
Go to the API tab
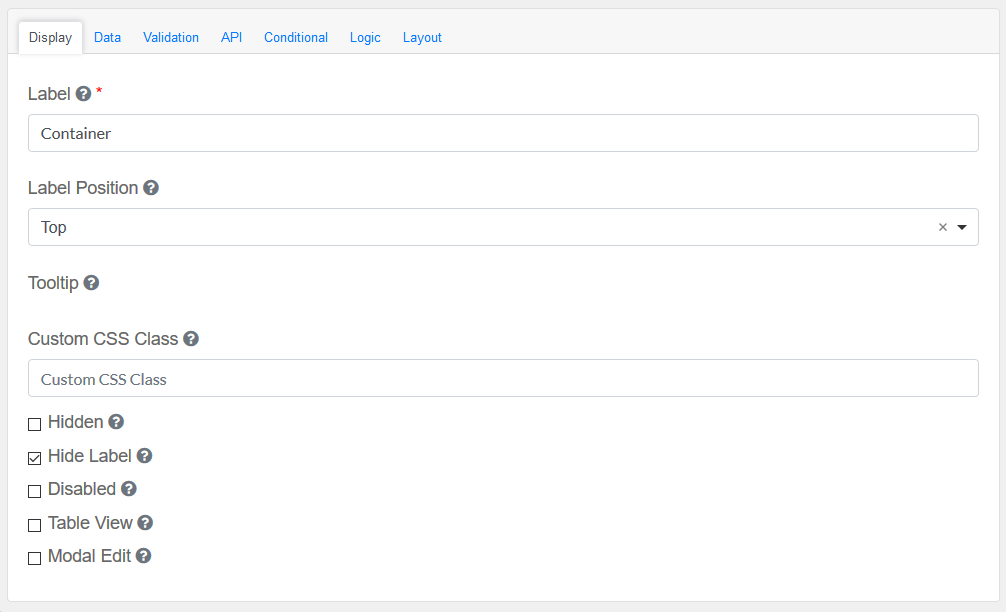[231, 37]
